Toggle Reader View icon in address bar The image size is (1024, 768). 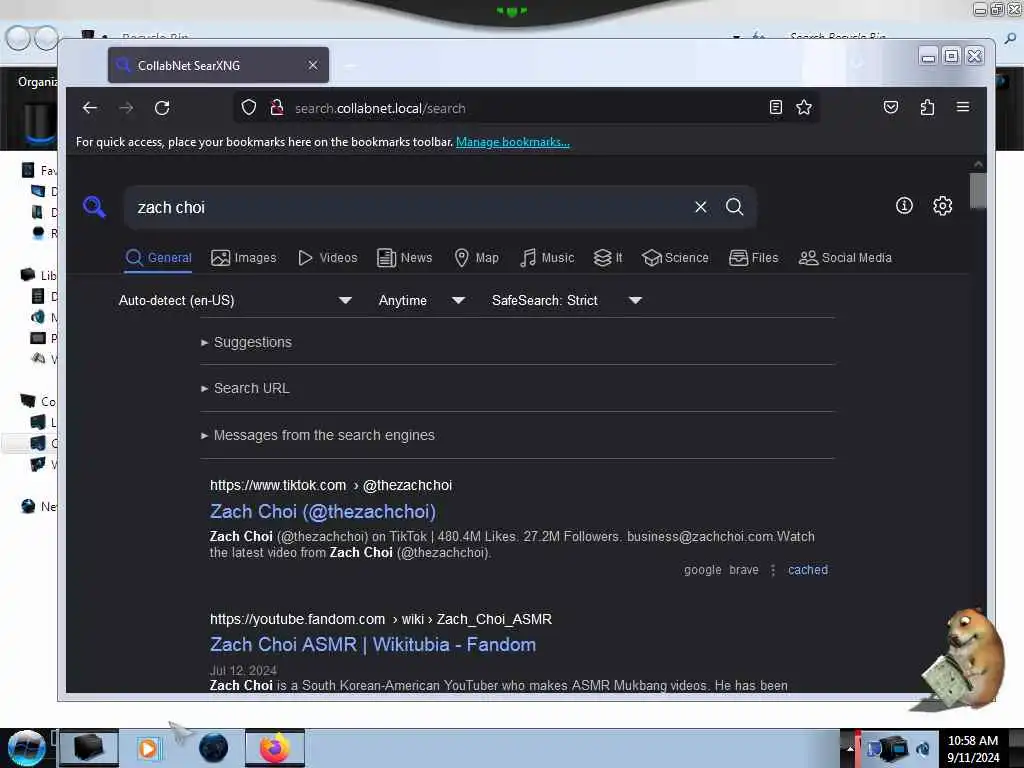click(x=775, y=107)
